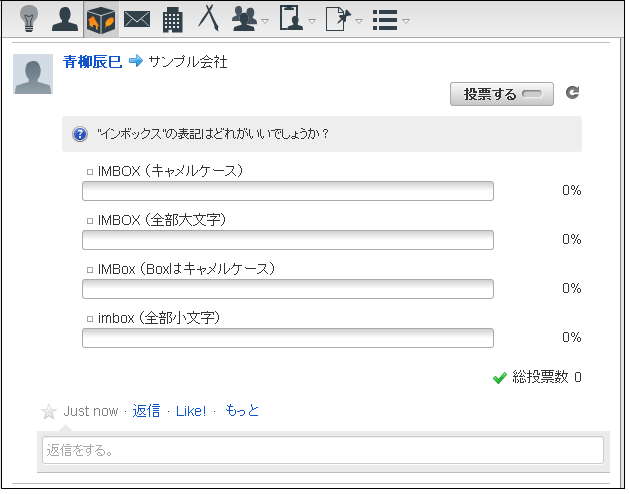Open the lightbulb ideas icon
Screen dimensions: 630x494
click(29, 18)
